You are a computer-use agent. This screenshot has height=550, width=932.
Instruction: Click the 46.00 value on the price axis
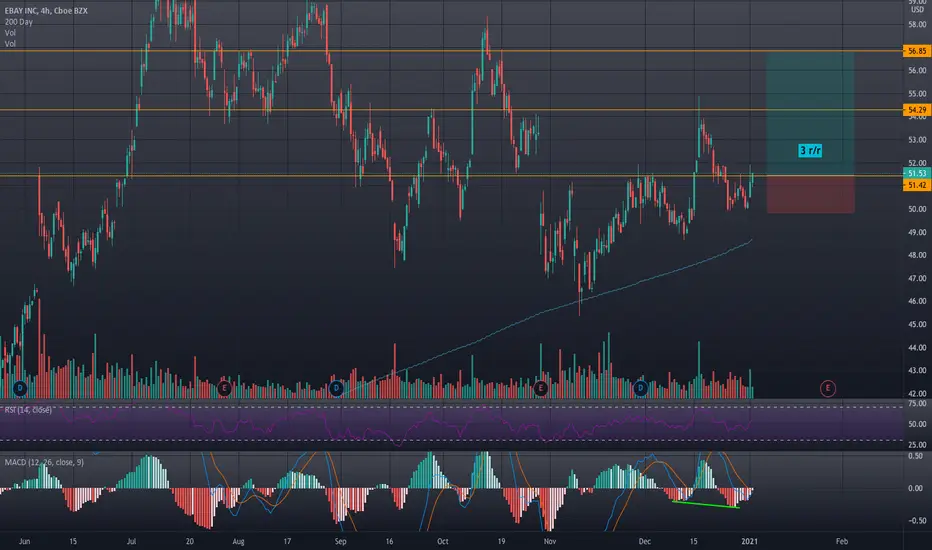(917, 301)
